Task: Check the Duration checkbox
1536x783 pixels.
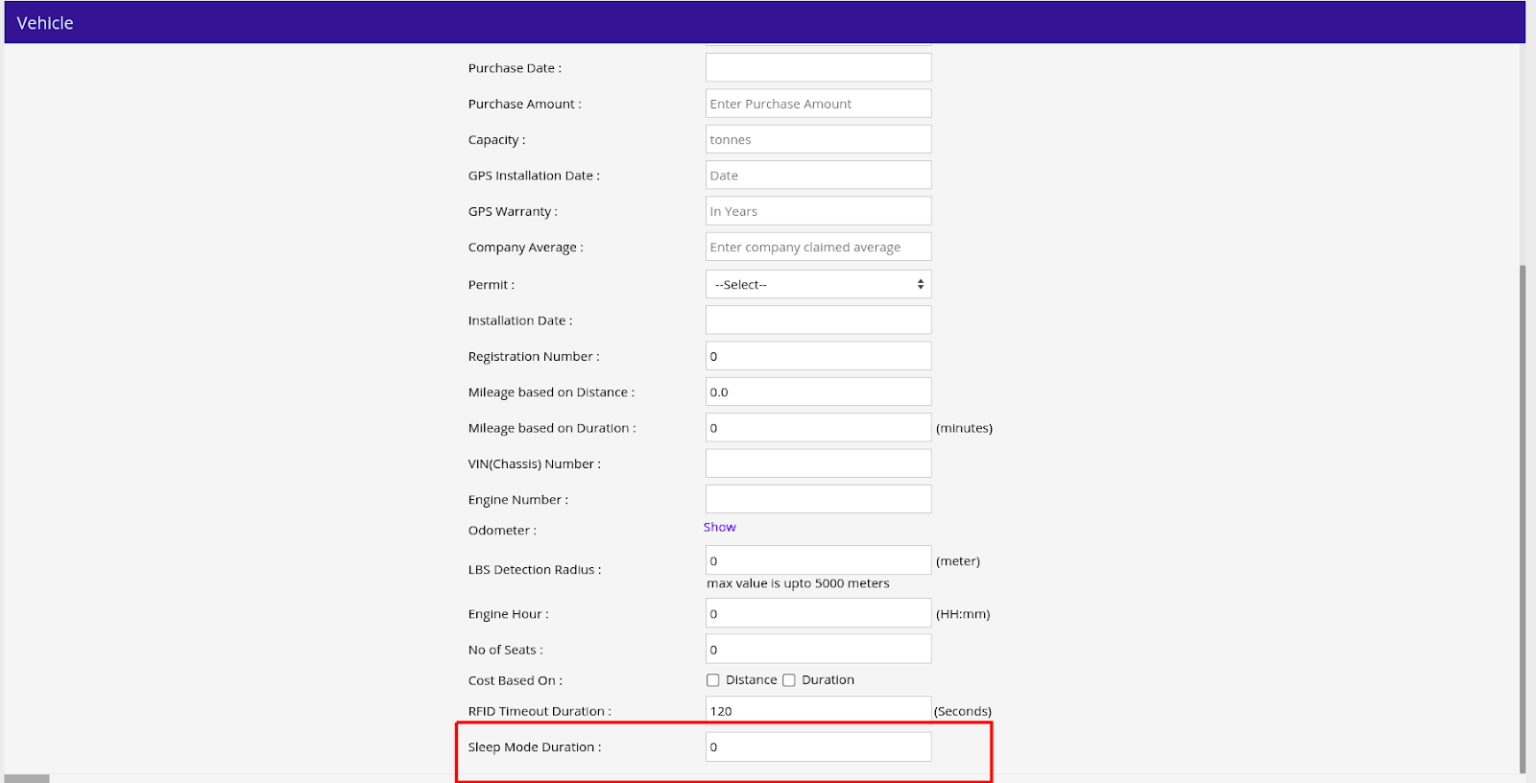Action: pyautogui.click(x=789, y=680)
